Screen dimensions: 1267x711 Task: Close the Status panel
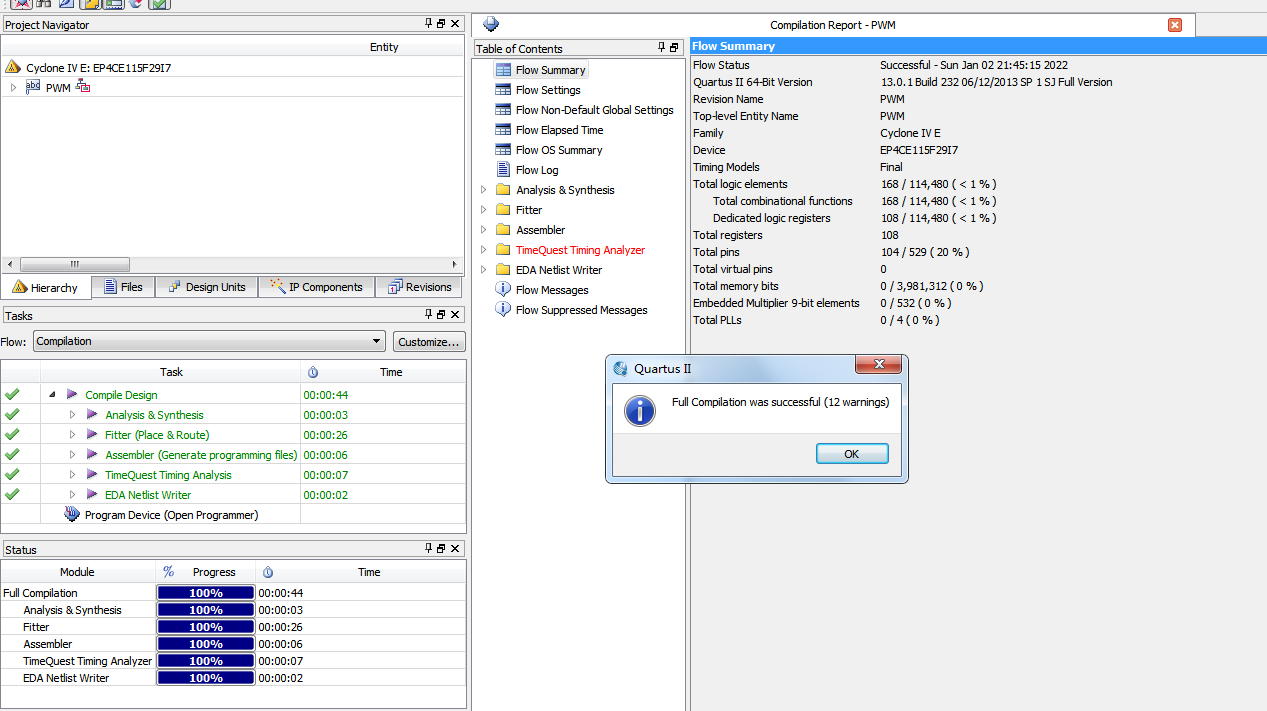455,549
